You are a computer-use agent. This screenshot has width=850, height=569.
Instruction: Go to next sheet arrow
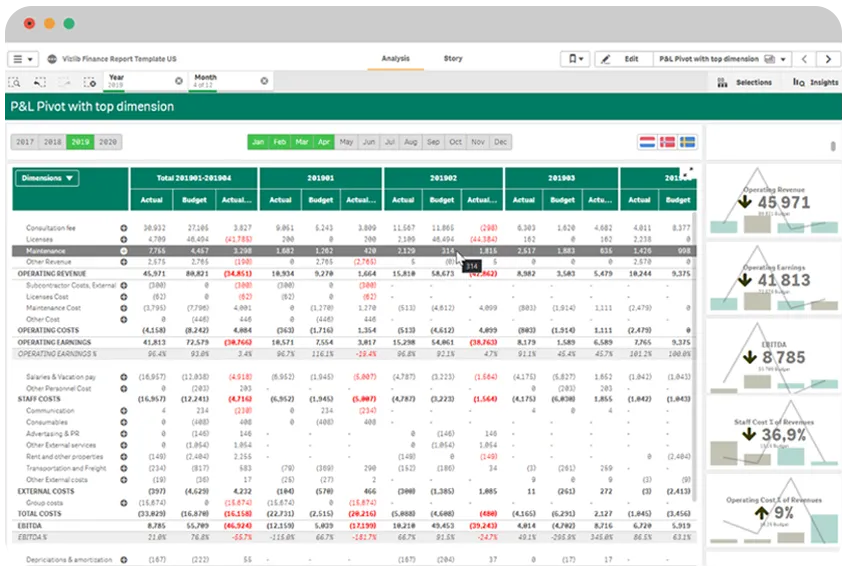coord(829,59)
